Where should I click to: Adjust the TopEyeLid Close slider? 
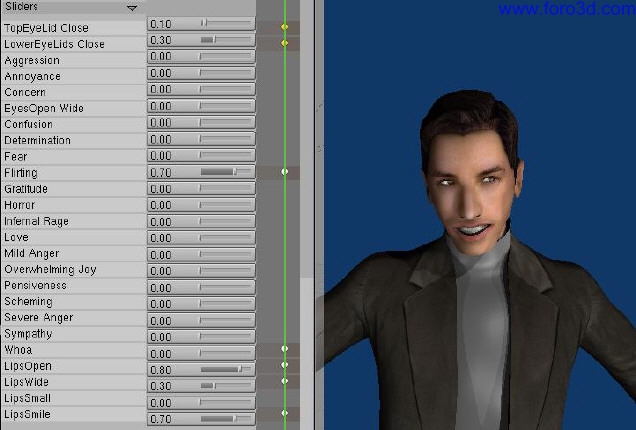pos(201,24)
